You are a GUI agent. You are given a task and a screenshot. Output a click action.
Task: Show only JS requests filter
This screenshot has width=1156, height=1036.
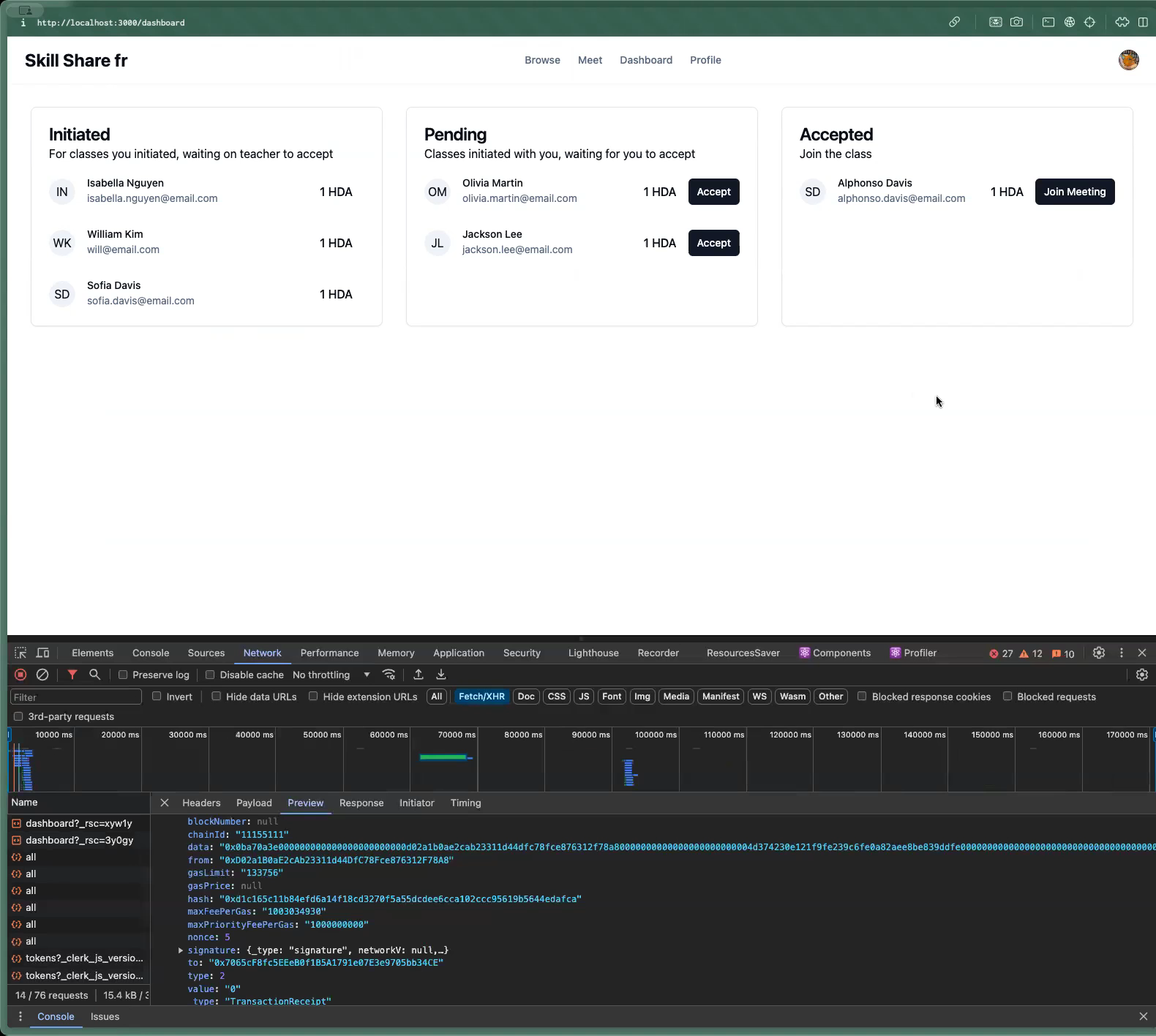coord(584,697)
